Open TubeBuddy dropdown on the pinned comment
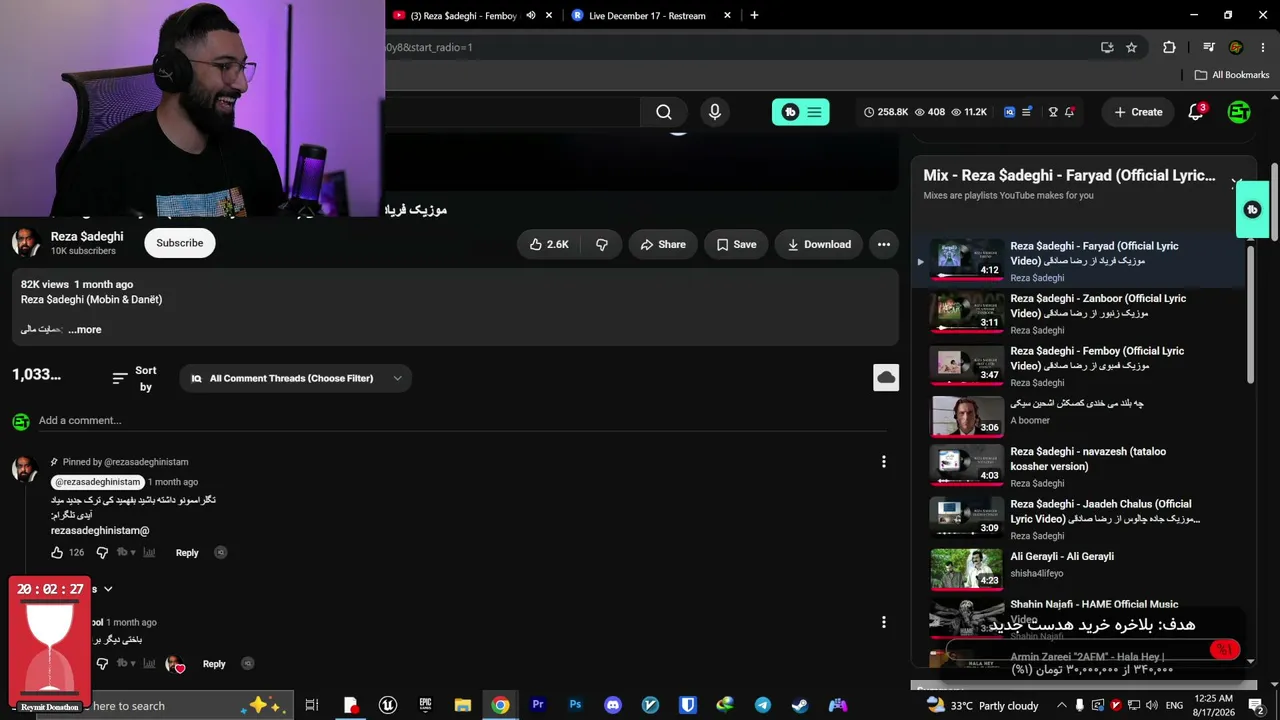The image size is (1280, 720). [125, 552]
